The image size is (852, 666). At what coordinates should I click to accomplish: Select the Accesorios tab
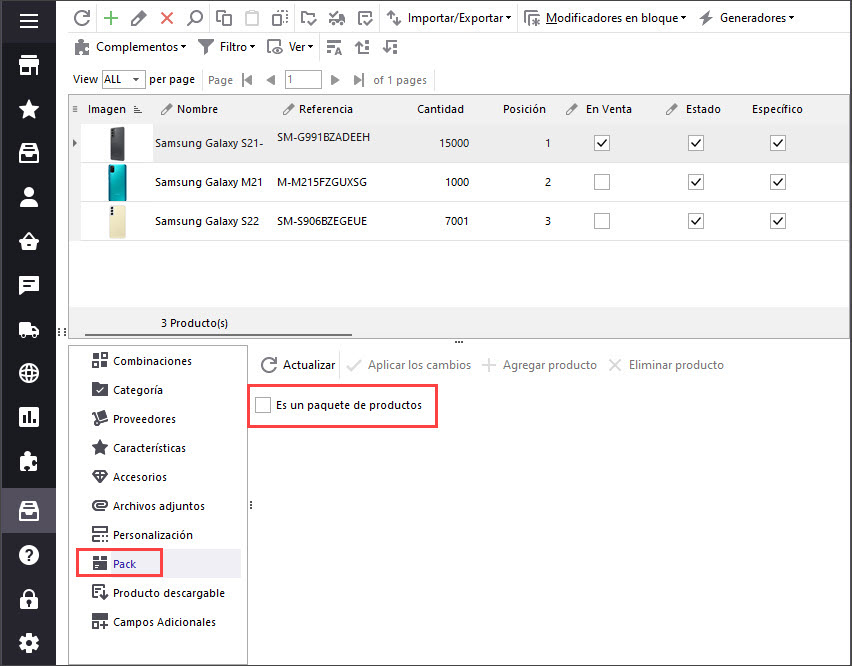(x=129, y=477)
